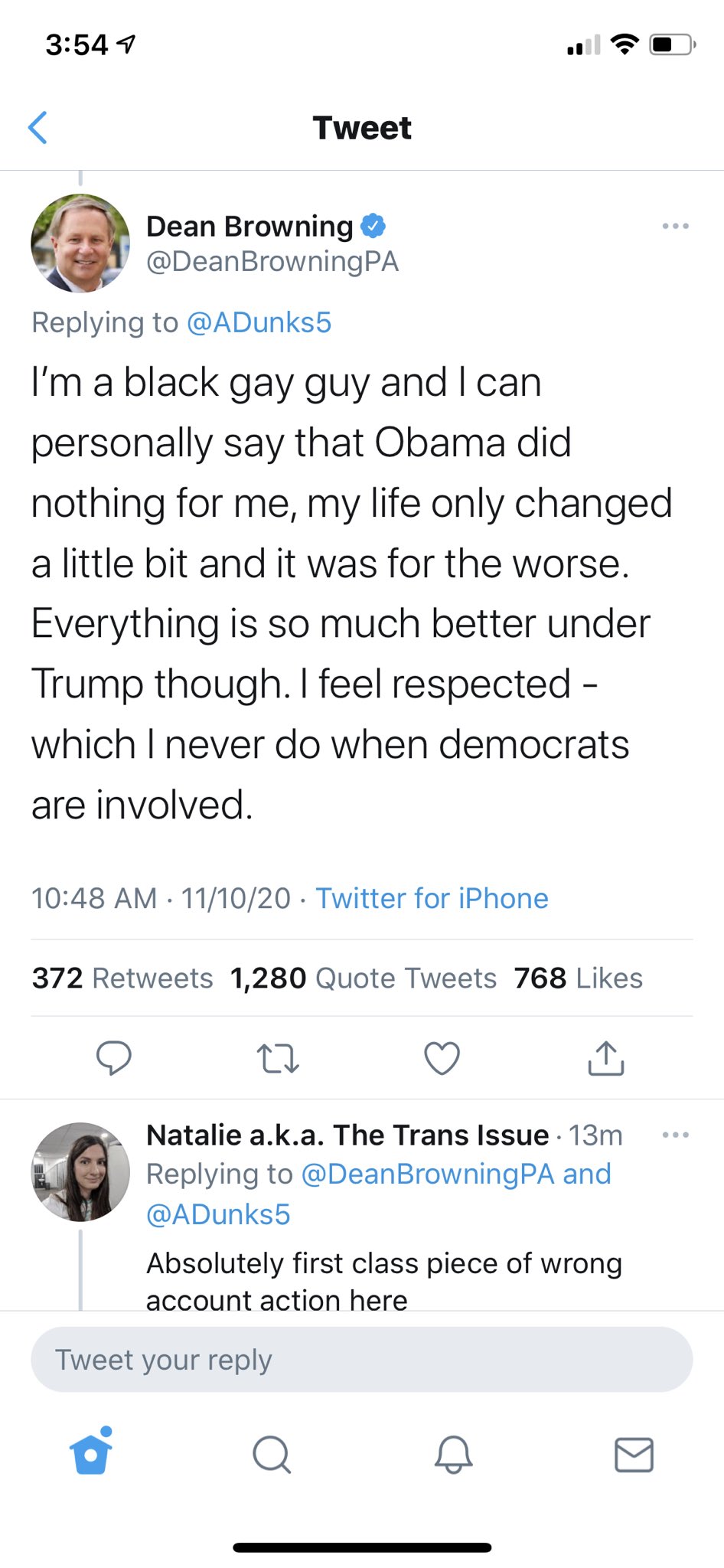This screenshot has height=1568, width=724.
Task: Open the Messages envelope tab
Action: coord(634,1455)
